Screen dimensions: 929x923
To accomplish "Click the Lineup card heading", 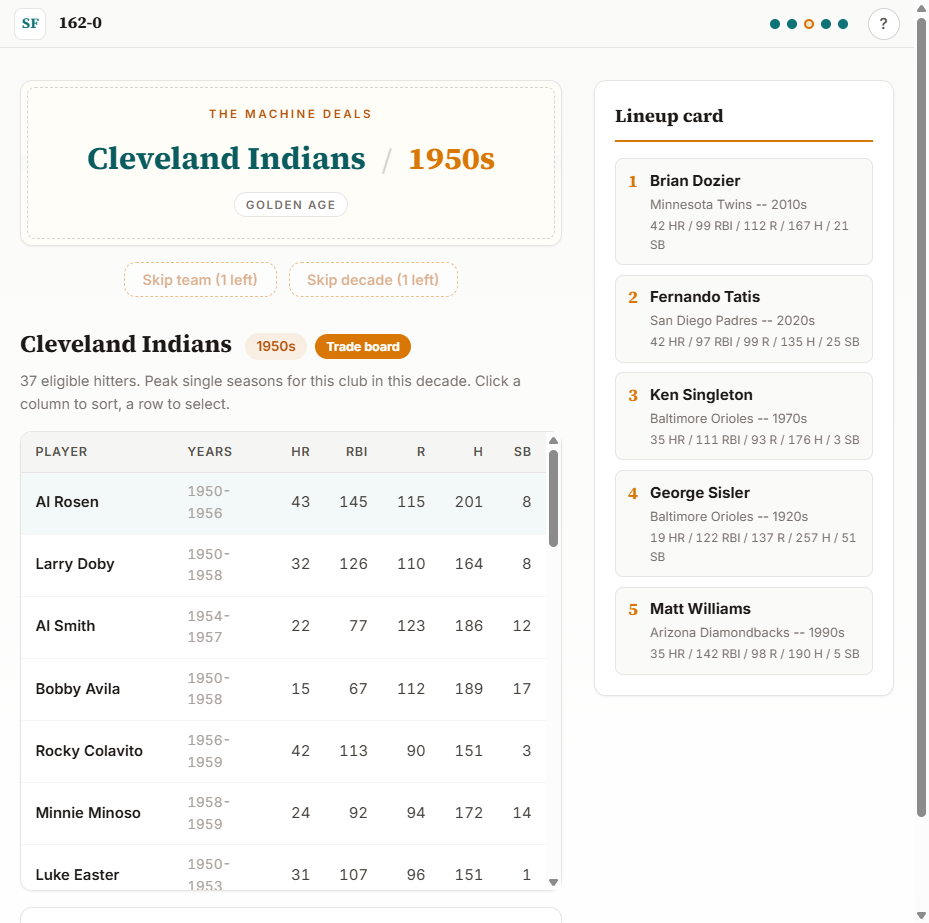I will (x=669, y=116).
